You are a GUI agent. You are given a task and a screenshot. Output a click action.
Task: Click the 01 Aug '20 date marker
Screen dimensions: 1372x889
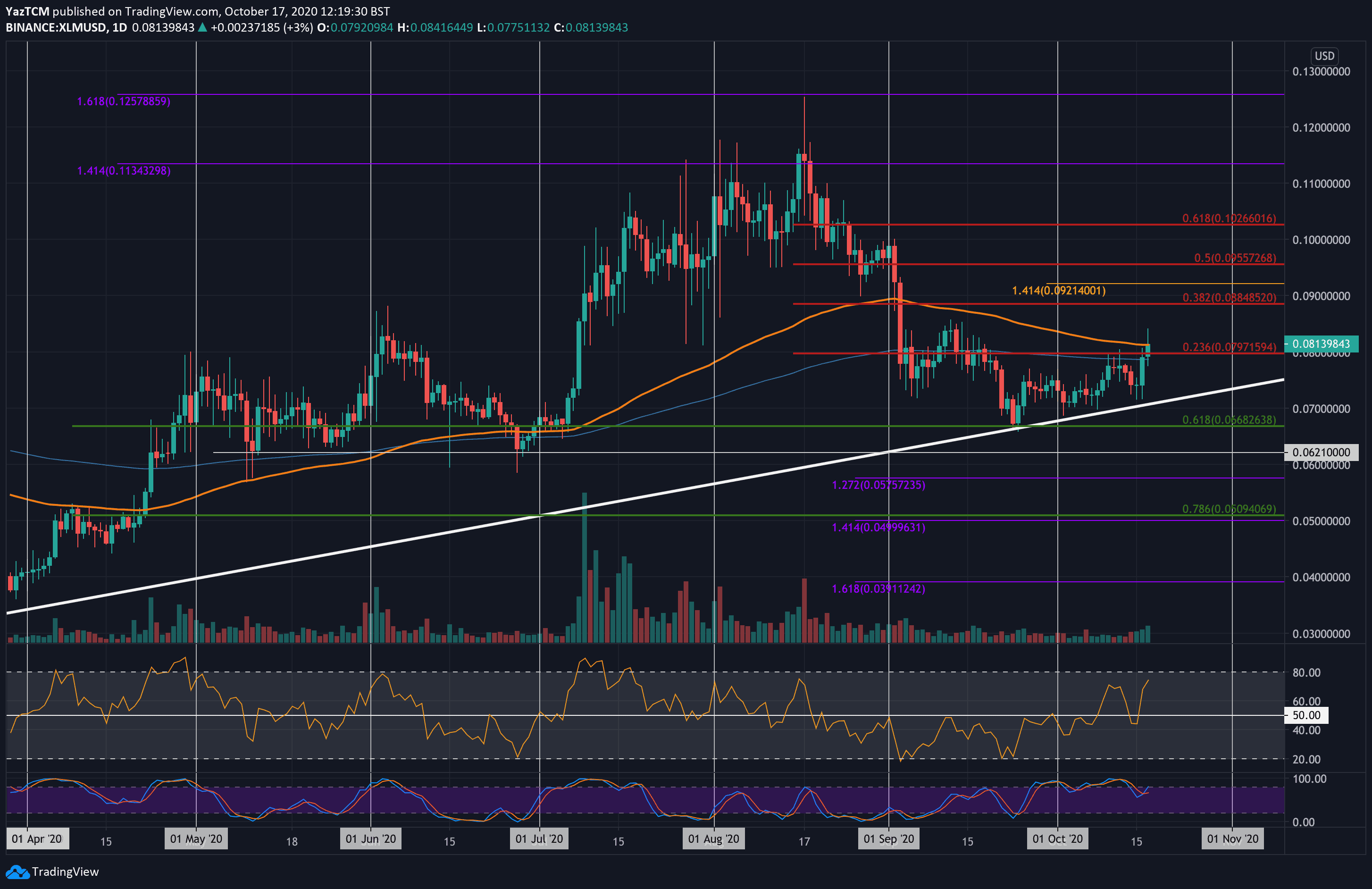point(713,839)
